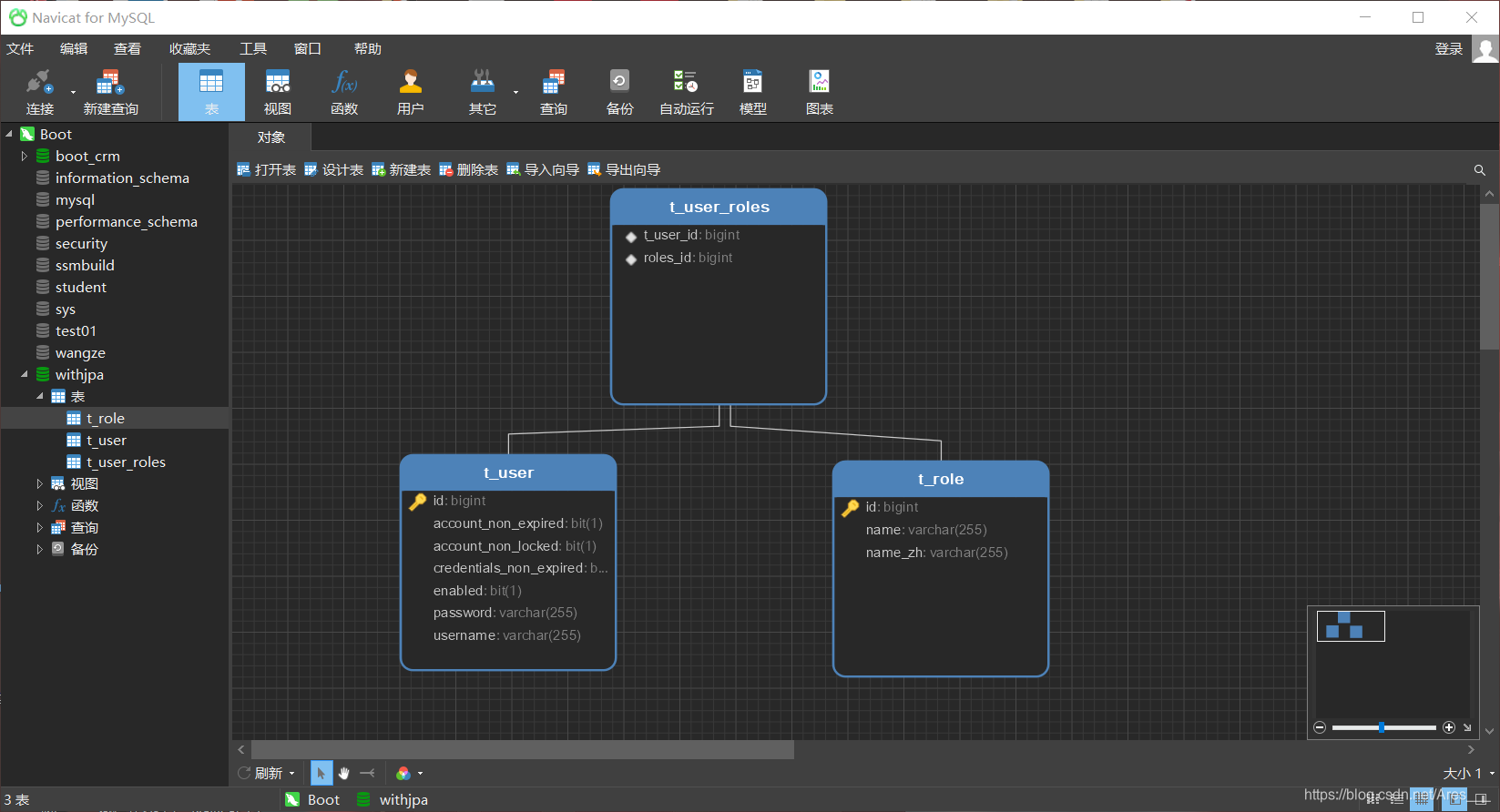Select the 表 tables toolbar button
The width and height of the screenshot is (1500, 812).
(211, 92)
